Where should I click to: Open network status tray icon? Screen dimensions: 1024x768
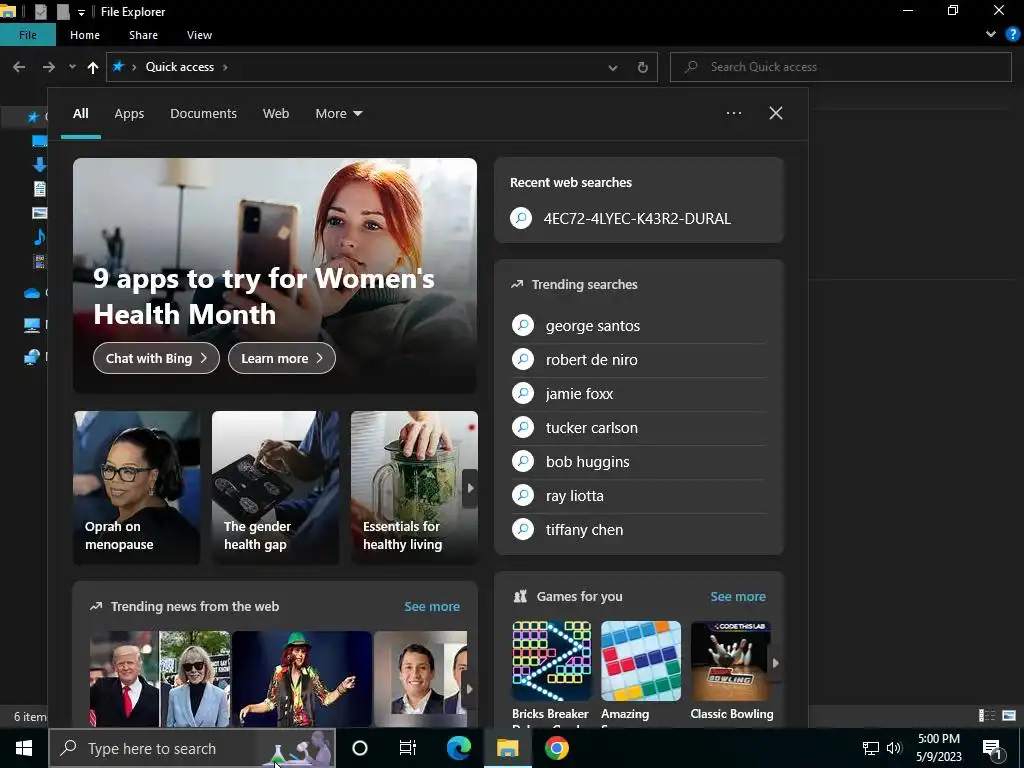[x=871, y=748]
